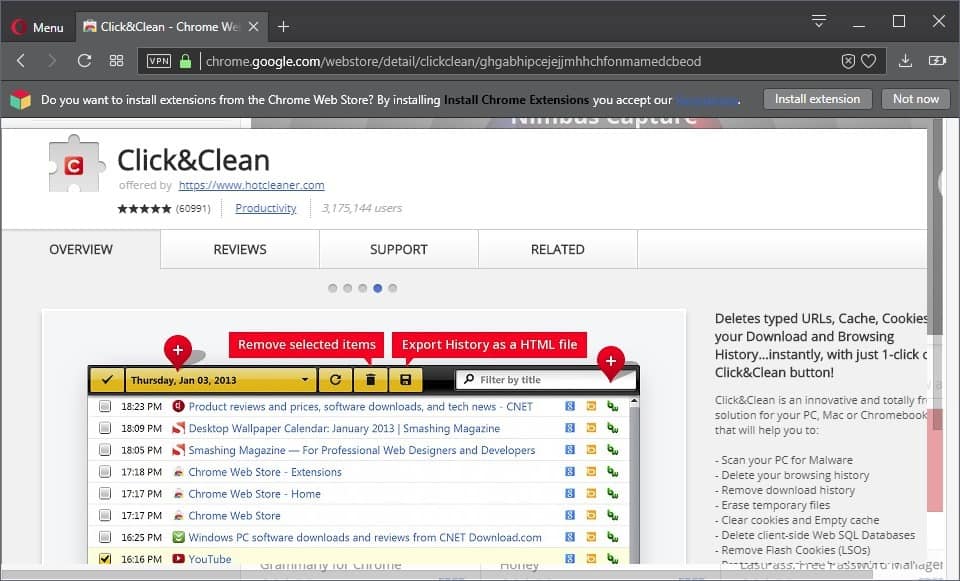The height and width of the screenshot is (581, 960).
Task: Click orange icon in Chrome Web Store - Home row
Action: click(x=591, y=493)
